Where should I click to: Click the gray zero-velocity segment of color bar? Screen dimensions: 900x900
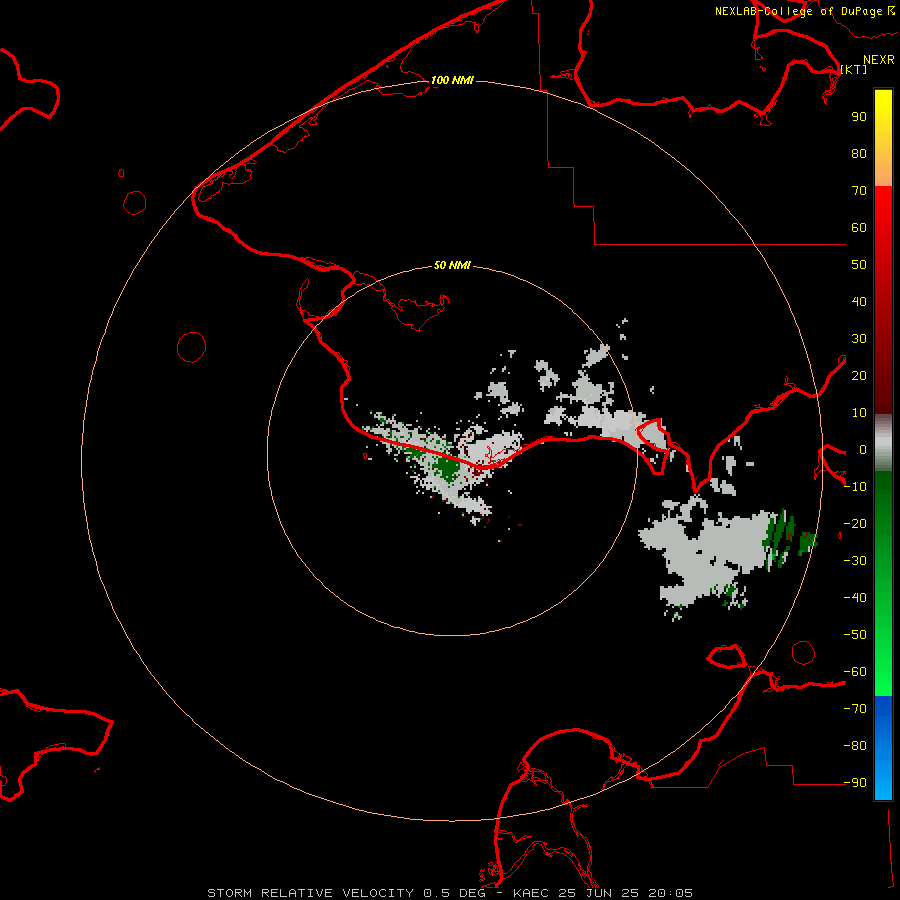coord(883,443)
